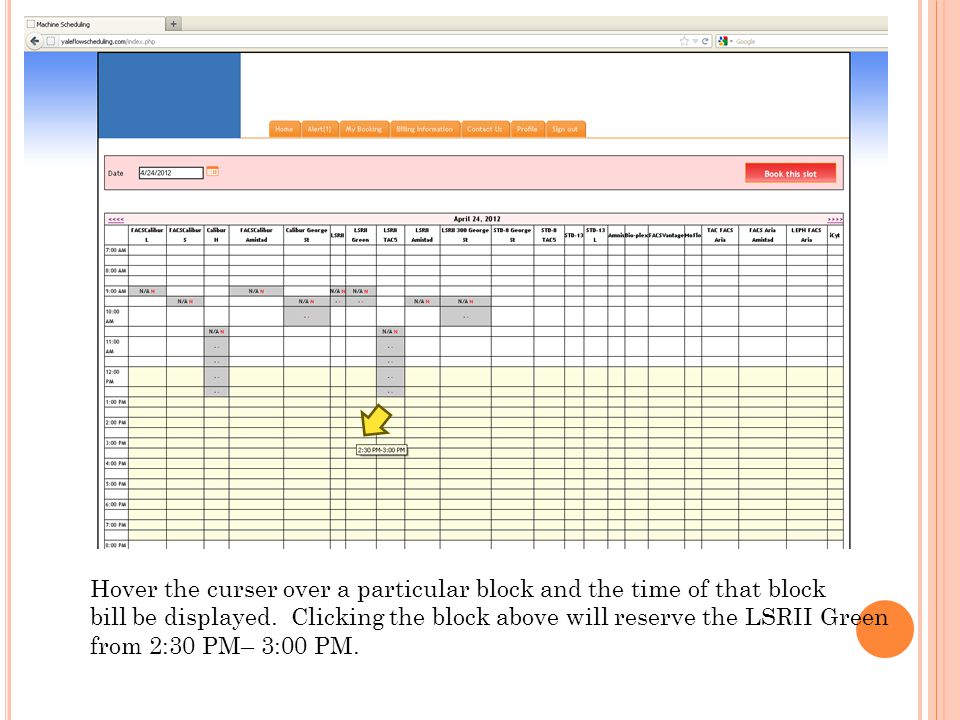Select the Machine Scheduling browser tab
The width and height of the screenshot is (960, 720).
tap(95, 24)
